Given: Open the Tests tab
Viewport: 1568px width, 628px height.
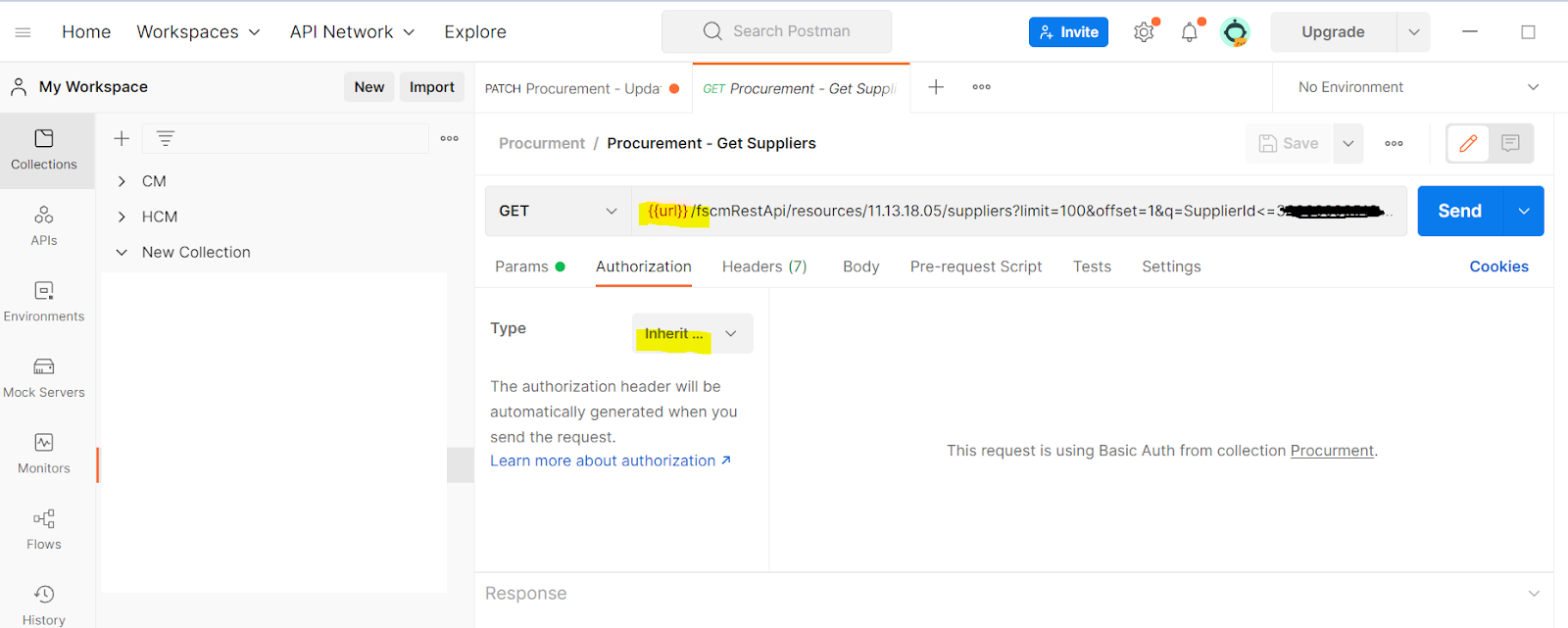Looking at the screenshot, I should [1092, 266].
